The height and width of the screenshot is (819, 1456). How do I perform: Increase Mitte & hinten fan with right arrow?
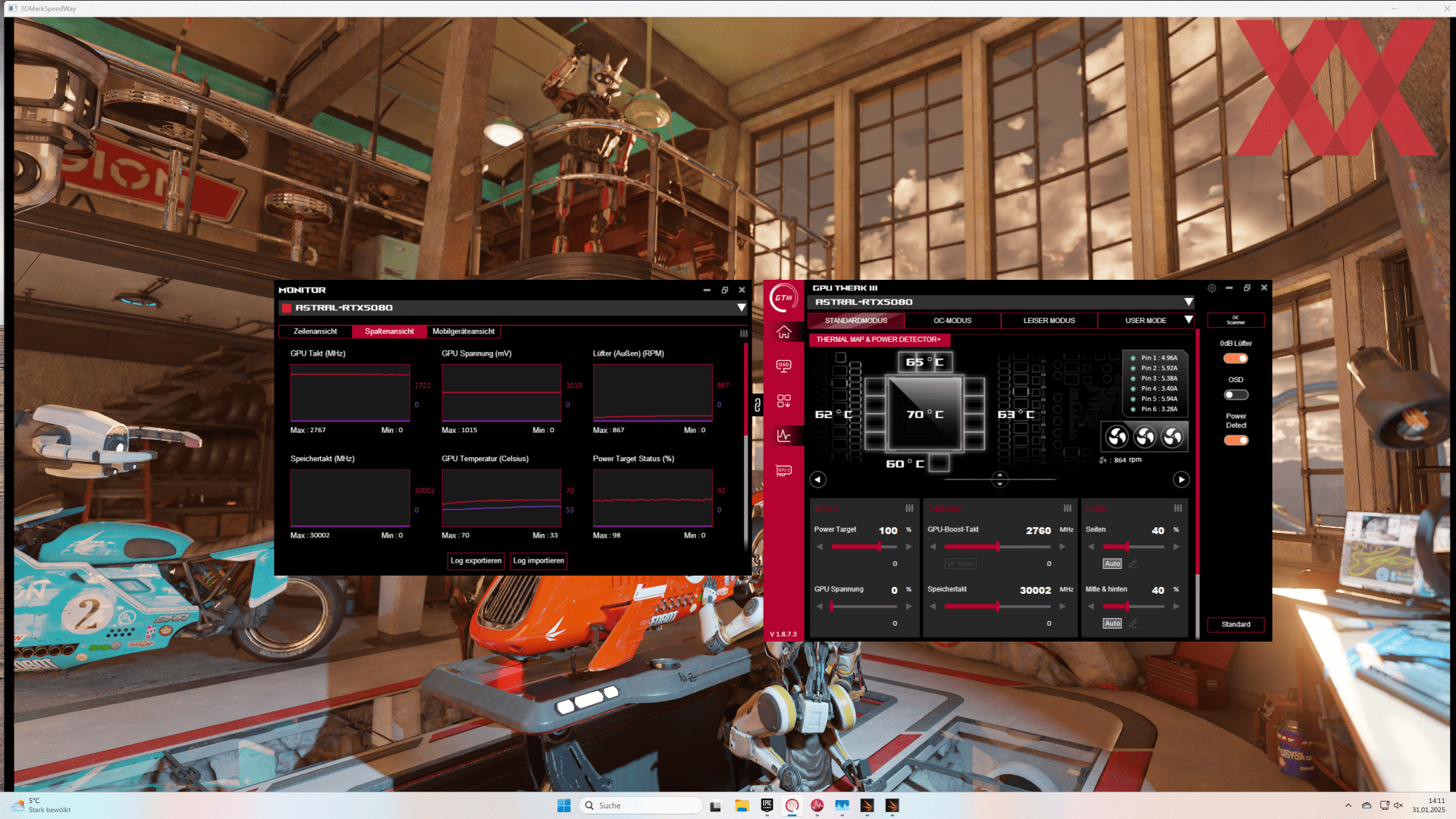[1176, 607]
